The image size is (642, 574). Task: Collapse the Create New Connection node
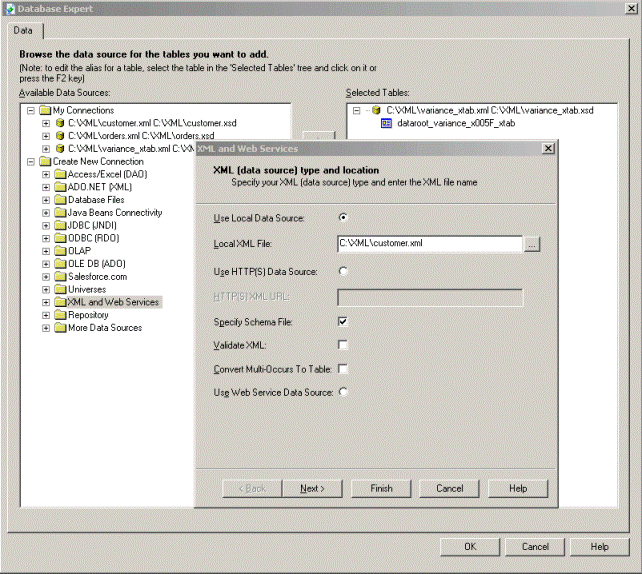pos(31,162)
